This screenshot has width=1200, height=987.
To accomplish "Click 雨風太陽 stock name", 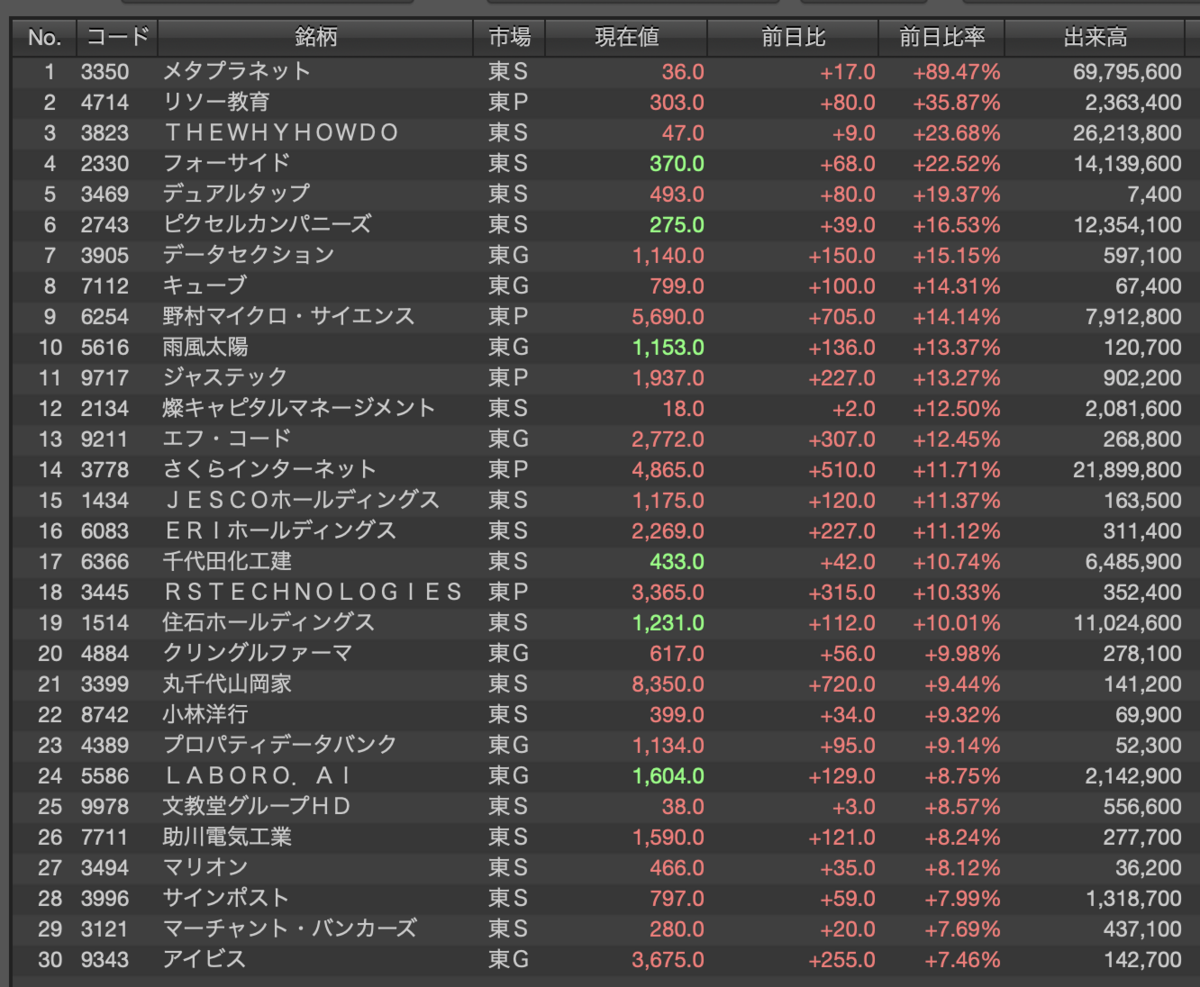I will (x=205, y=347).
